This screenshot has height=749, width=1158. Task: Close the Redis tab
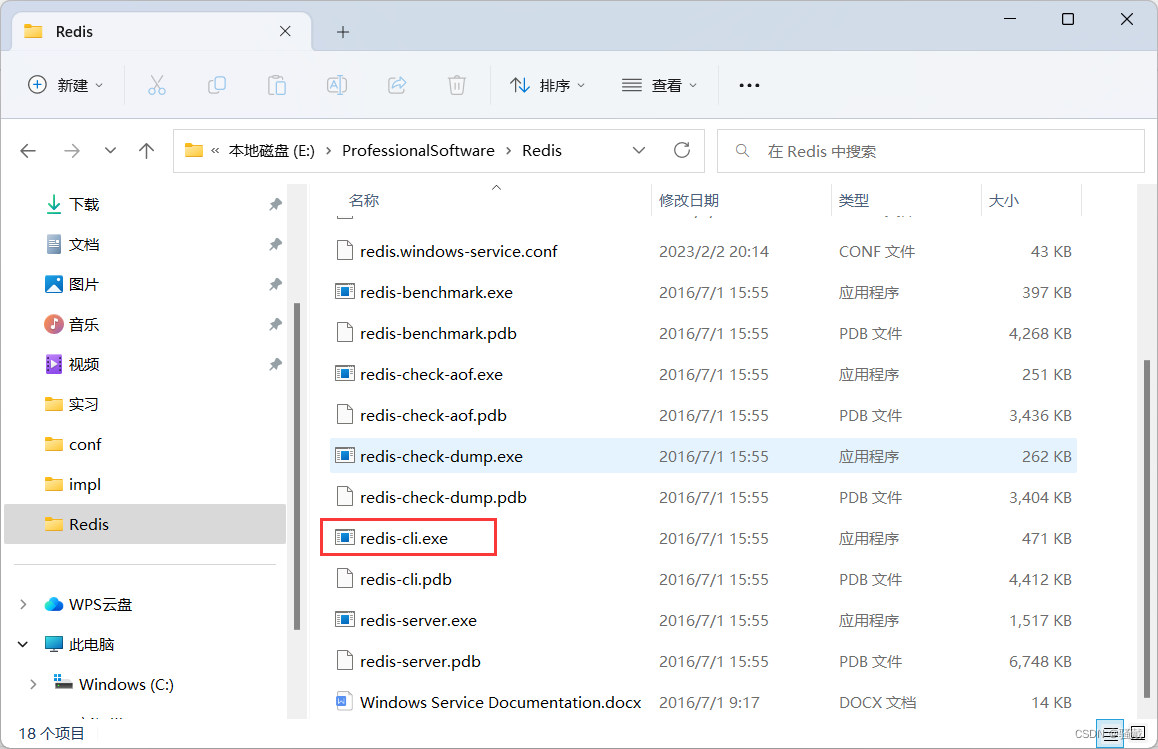tap(285, 31)
